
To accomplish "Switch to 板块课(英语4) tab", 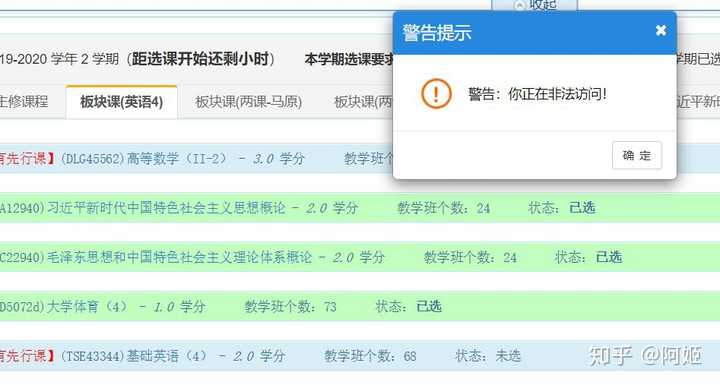I will click(122, 102).
